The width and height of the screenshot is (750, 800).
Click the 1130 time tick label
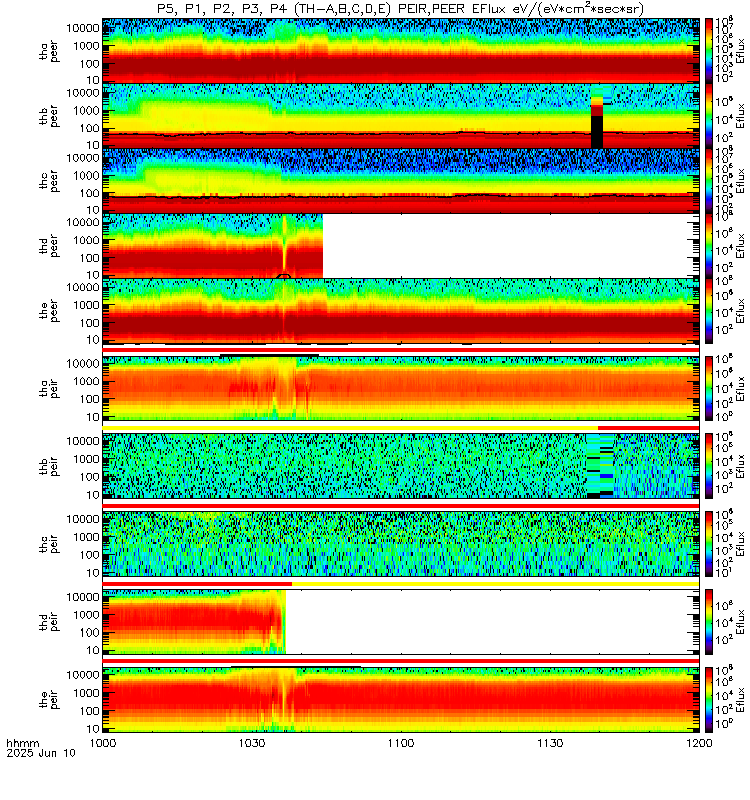tap(550, 743)
